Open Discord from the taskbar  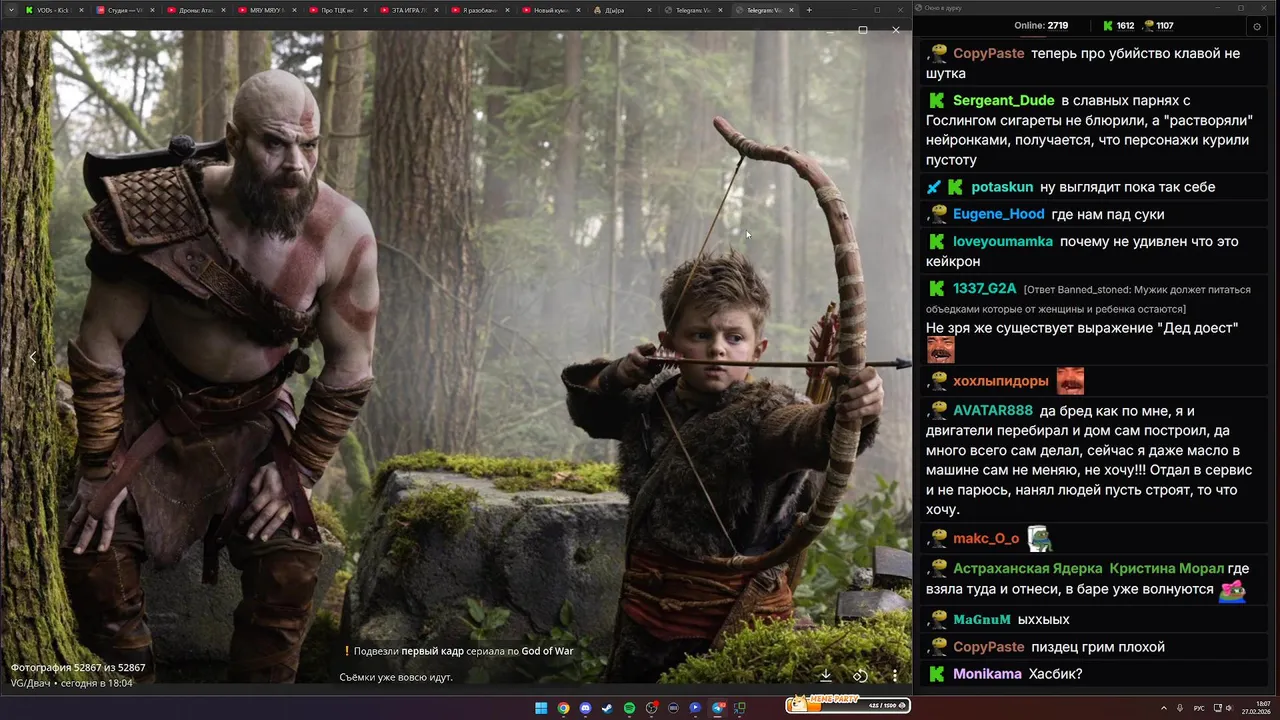tap(585, 708)
